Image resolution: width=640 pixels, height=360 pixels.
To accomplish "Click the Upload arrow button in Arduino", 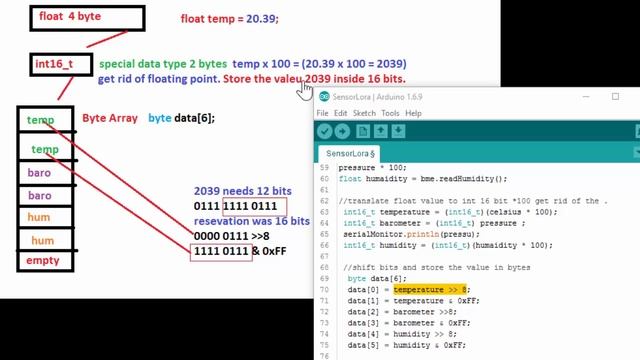I will 342,131.
